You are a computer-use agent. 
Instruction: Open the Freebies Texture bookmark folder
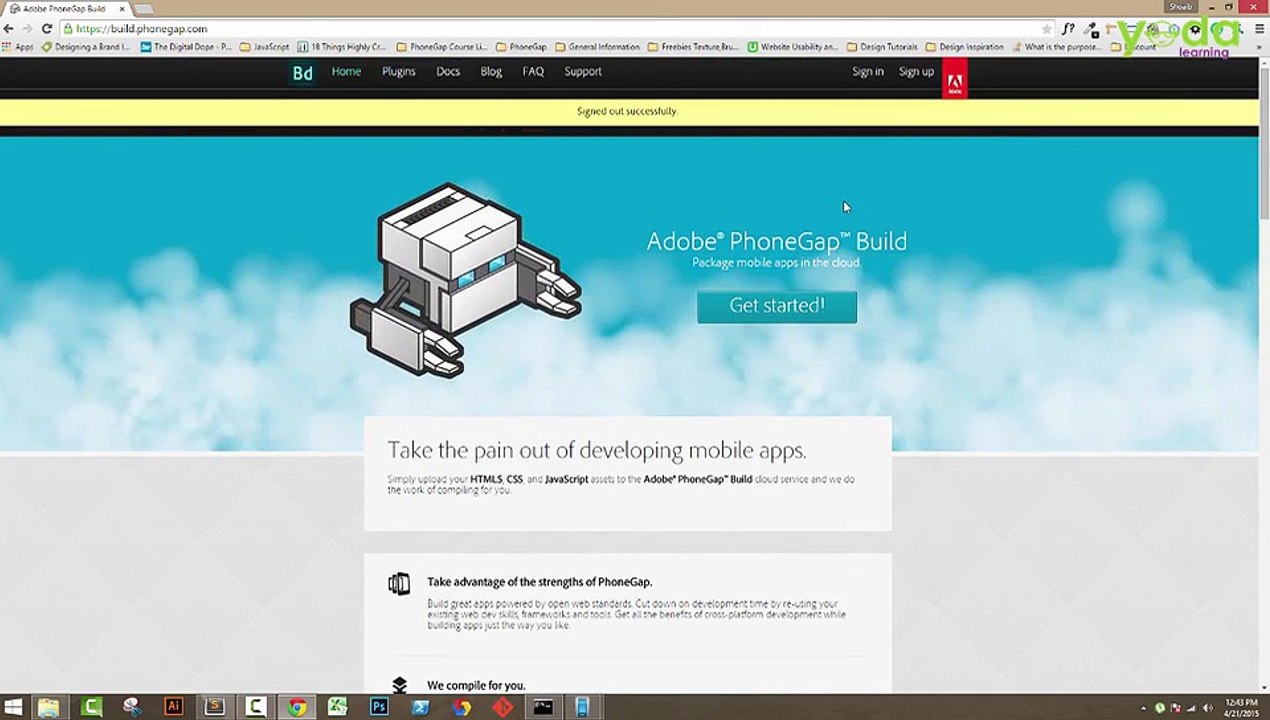694,47
